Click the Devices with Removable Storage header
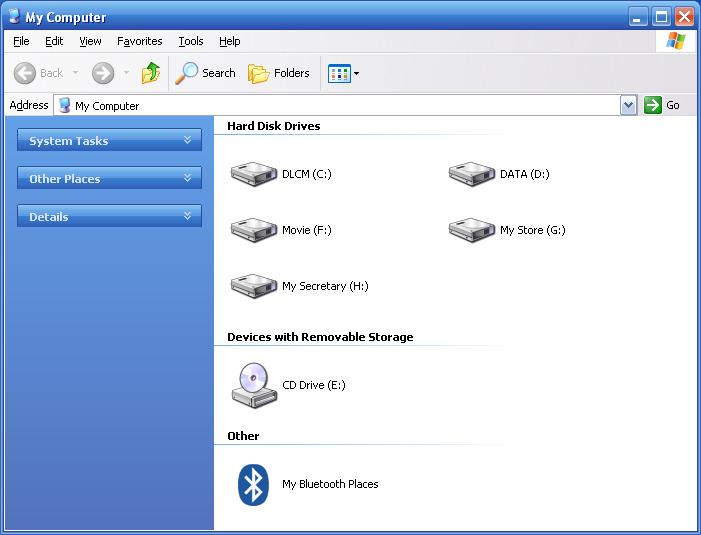 tap(320, 337)
